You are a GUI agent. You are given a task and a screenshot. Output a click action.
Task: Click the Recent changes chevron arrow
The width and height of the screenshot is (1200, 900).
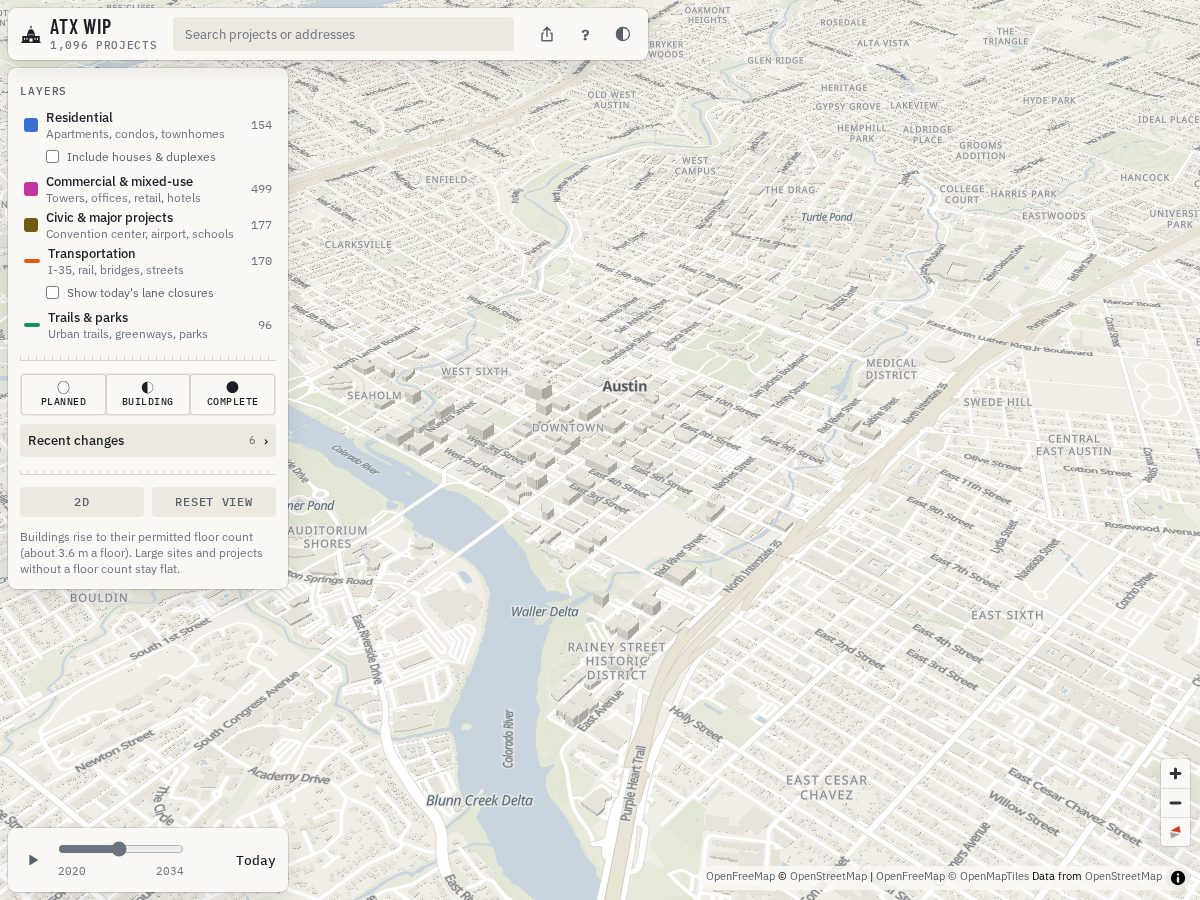[266, 441]
